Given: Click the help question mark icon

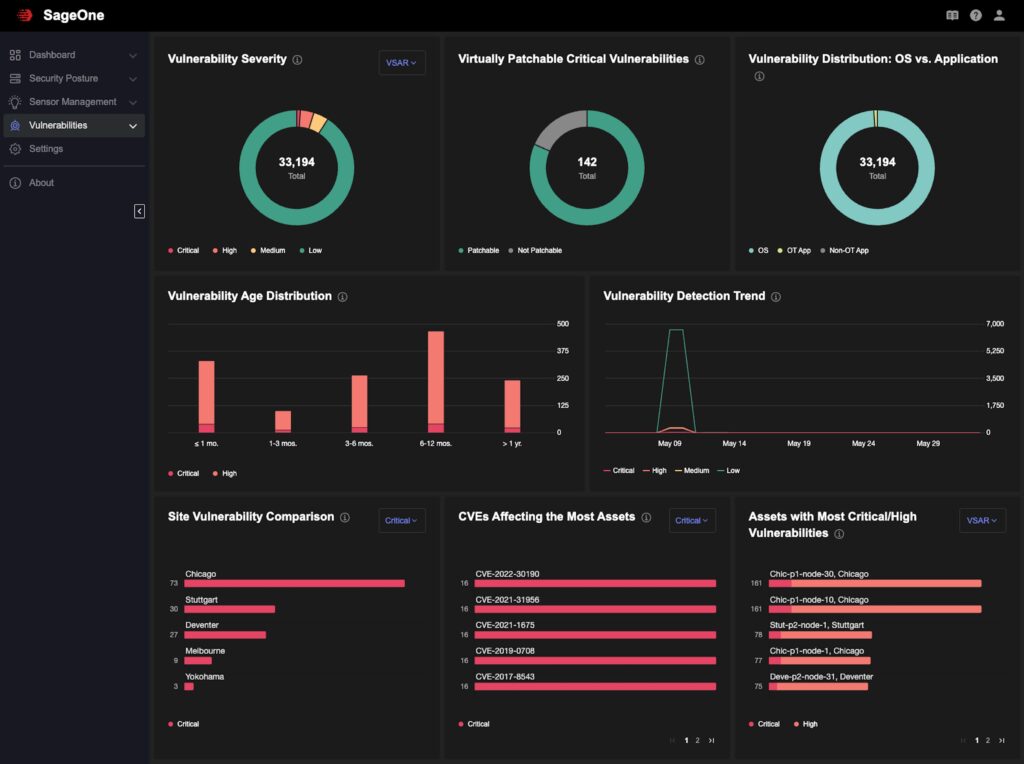Looking at the screenshot, I should click(976, 16).
